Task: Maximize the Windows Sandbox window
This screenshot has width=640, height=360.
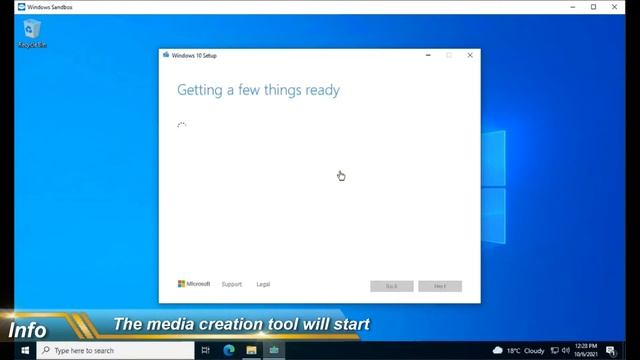Action: (593, 7)
